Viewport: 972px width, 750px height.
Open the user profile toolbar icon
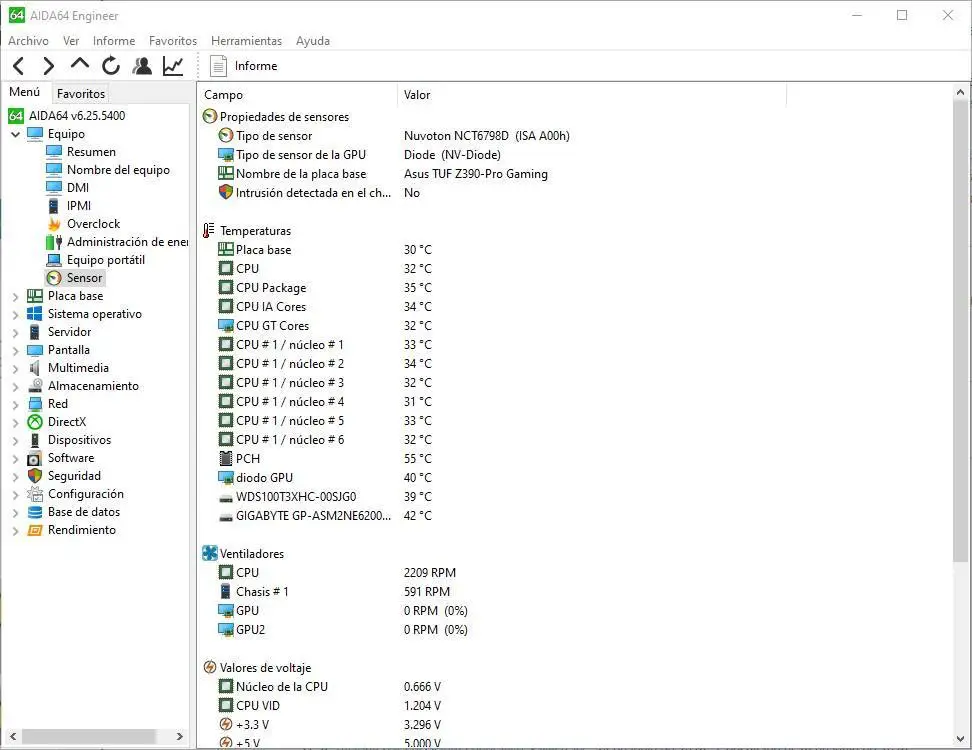point(142,66)
